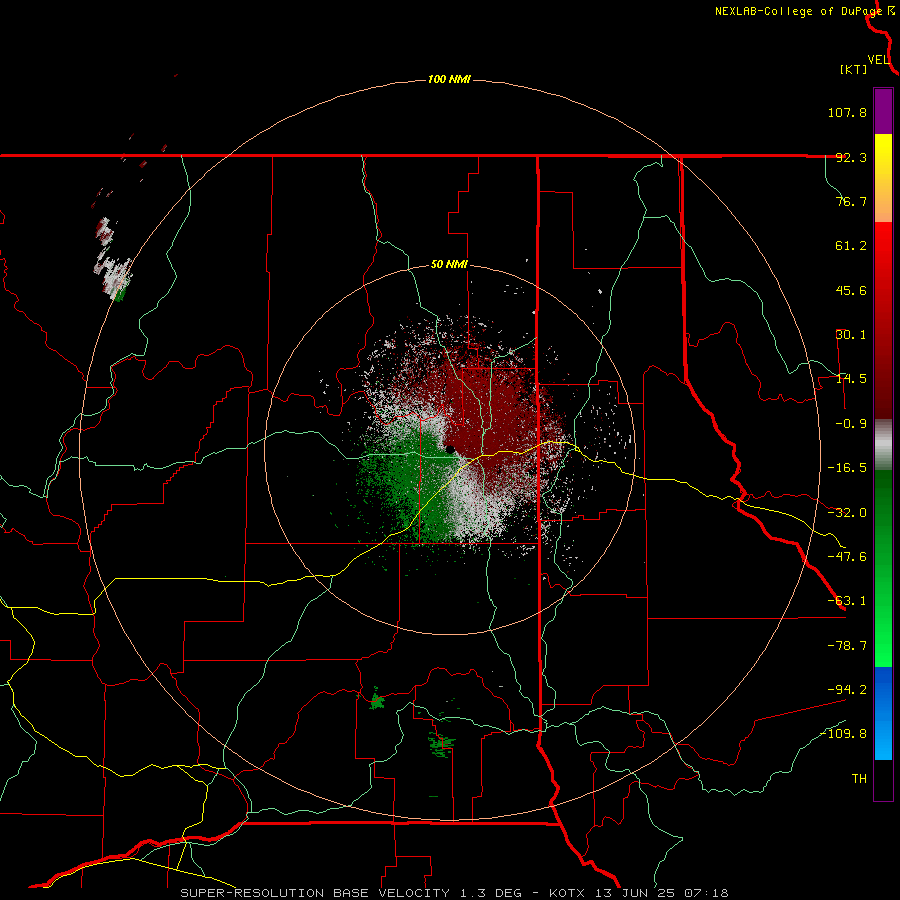This screenshot has height=900, width=900.
Task: Click the -0.9 velocity scale value
Action: pos(851,424)
